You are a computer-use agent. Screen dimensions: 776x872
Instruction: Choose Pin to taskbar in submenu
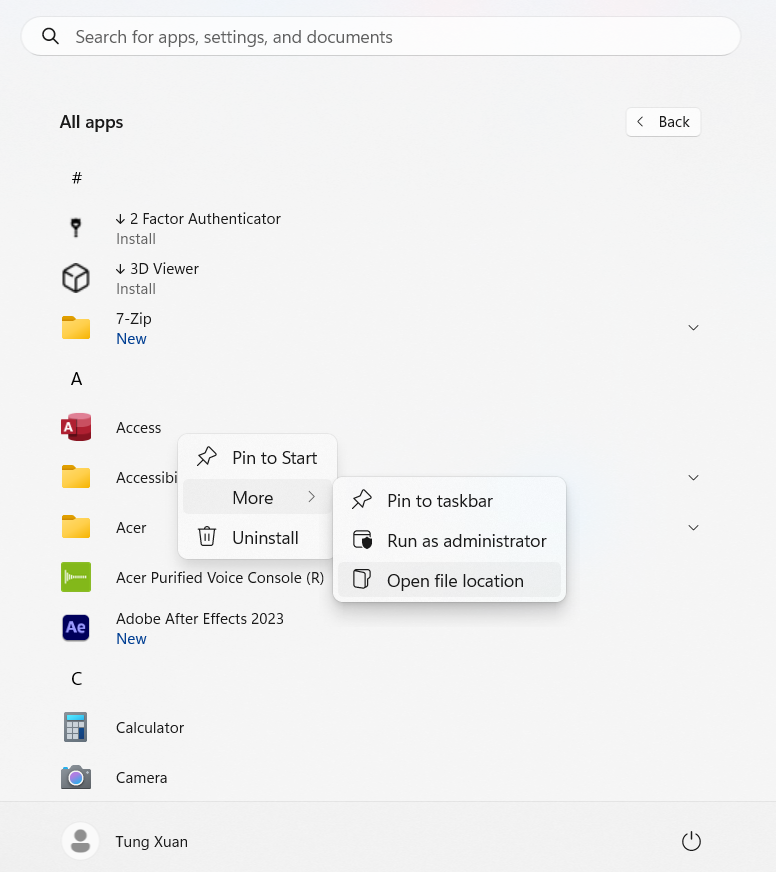(449, 501)
